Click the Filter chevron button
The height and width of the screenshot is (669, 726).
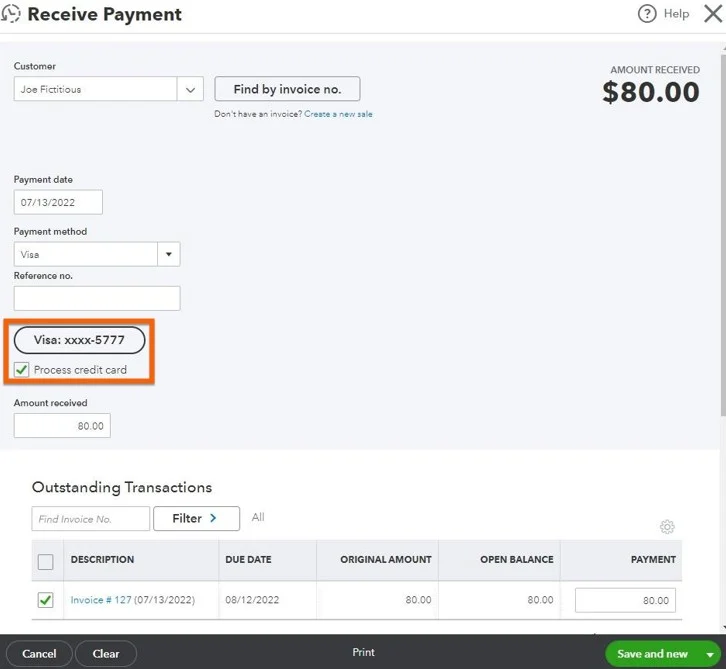tap(196, 519)
